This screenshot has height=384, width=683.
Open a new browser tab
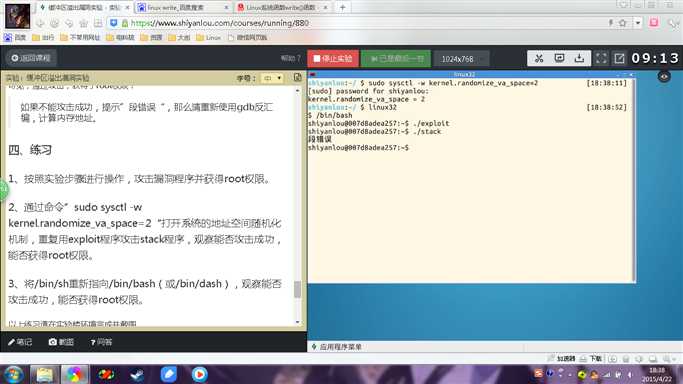coord(342,7)
